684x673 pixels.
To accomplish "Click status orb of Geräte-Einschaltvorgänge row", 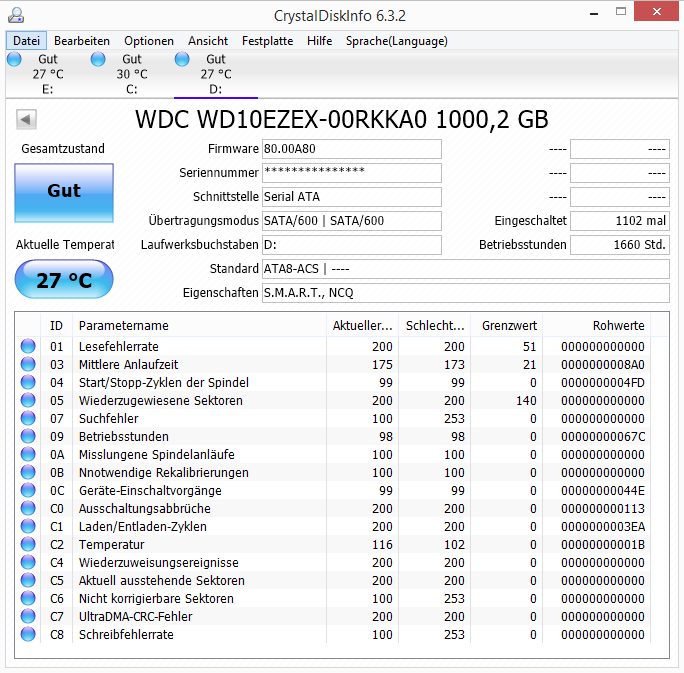I will pyautogui.click(x=28, y=490).
